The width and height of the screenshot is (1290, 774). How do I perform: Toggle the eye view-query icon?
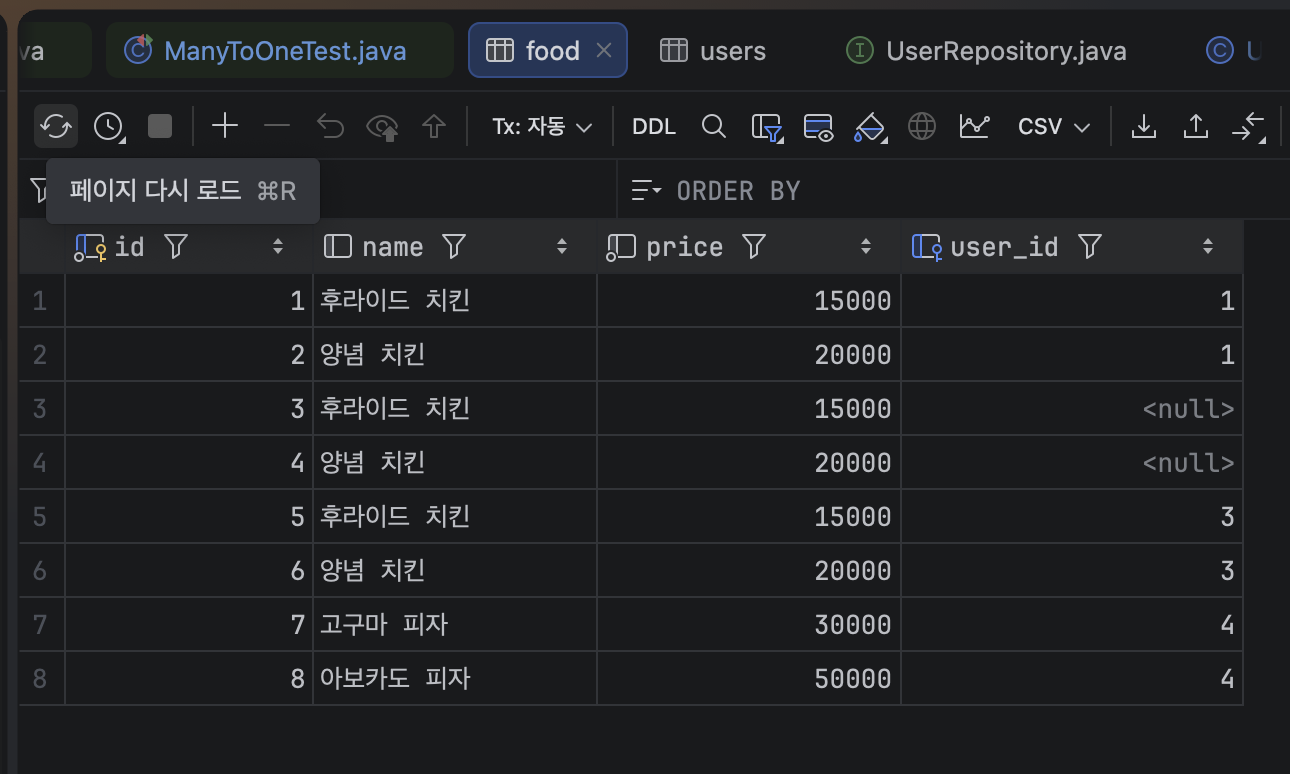[382, 127]
